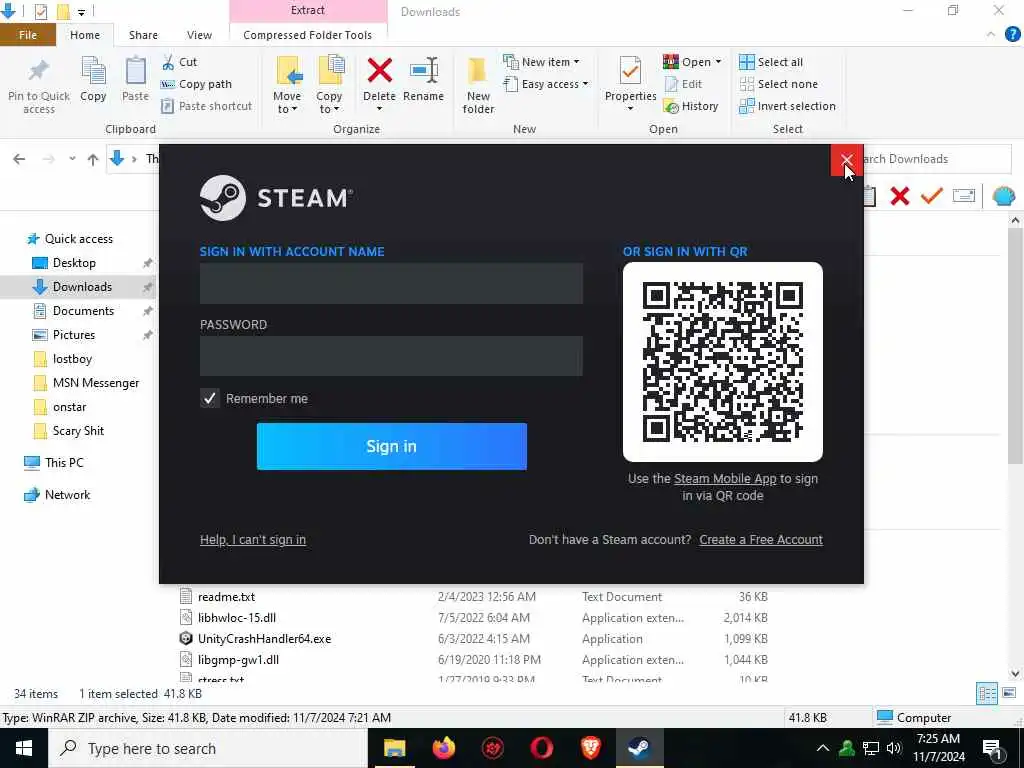The height and width of the screenshot is (768, 1024).
Task: Go back with the Explorer back arrow
Action: click(19, 159)
